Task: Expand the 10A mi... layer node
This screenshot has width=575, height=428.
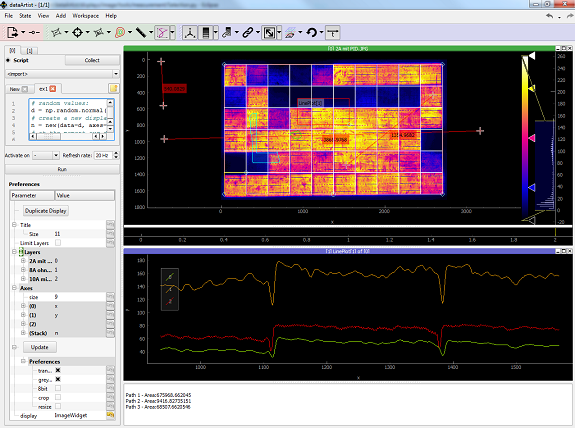Action: [23, 279]
